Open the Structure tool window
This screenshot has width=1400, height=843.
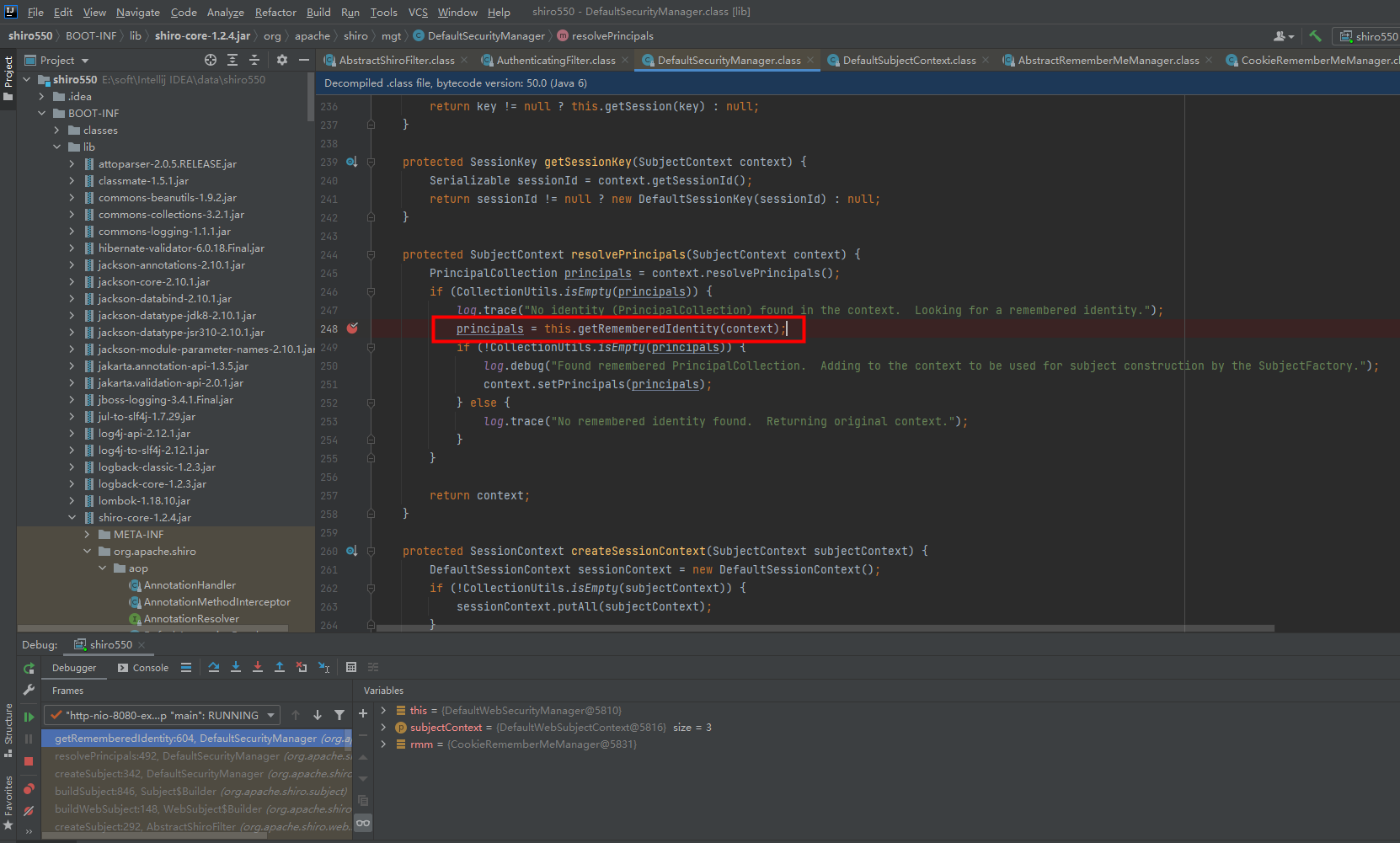pyautogui.click(x=8, y=729)
